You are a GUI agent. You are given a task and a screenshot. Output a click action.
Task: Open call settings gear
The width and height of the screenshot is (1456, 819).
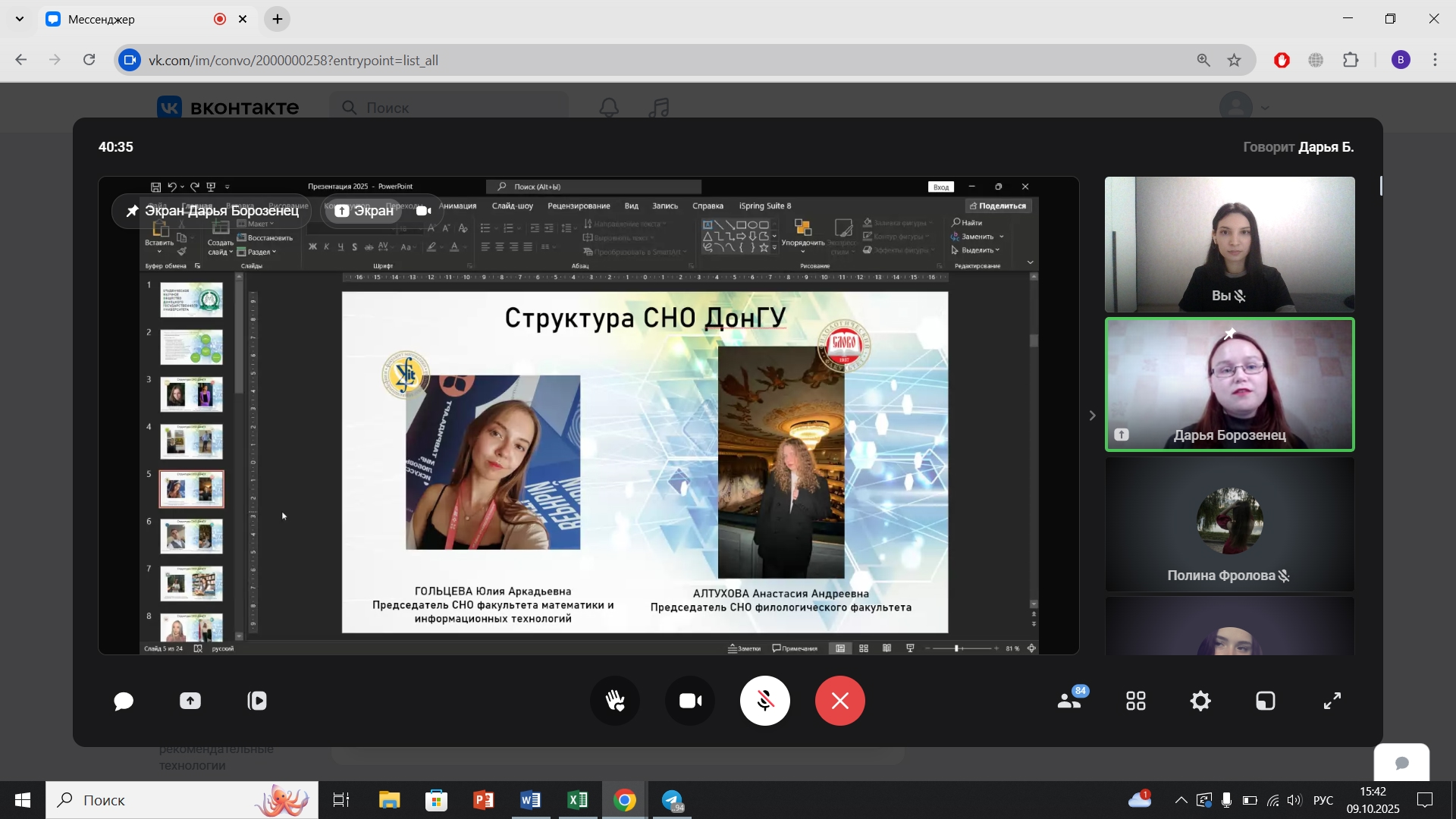1200,701
